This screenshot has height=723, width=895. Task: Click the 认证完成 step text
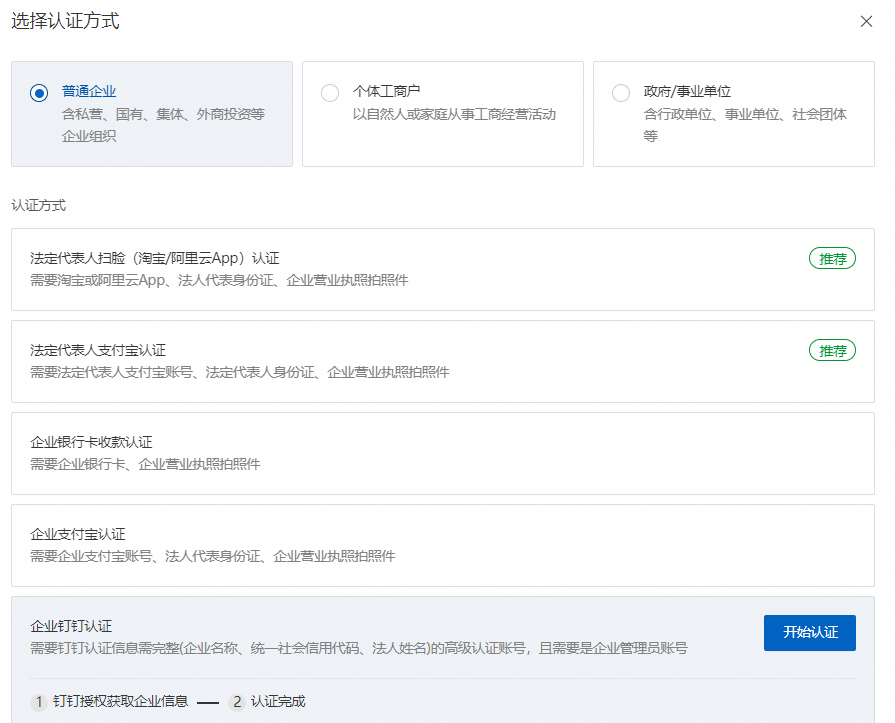pyautogui.click(x=278, y=701)
